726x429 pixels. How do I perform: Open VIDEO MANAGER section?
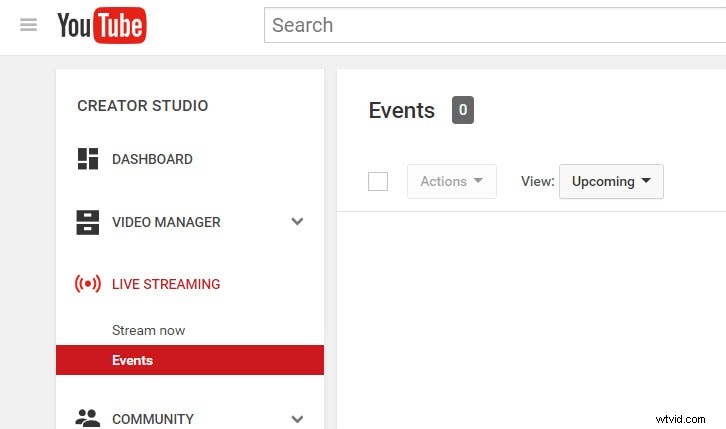166,222
